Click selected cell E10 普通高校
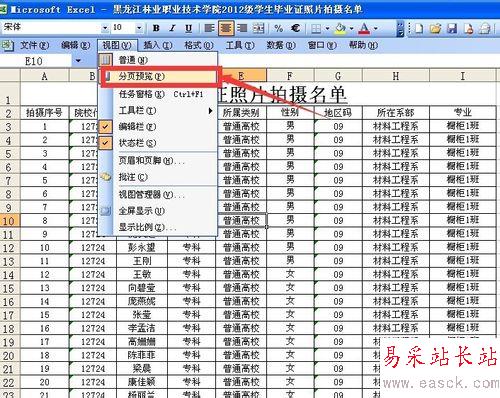The height and width of the screenshot is (398, 500). (241, 221)
